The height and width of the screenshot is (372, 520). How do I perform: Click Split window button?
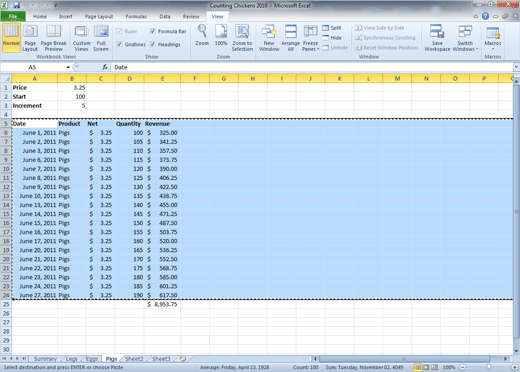[332, 28]
